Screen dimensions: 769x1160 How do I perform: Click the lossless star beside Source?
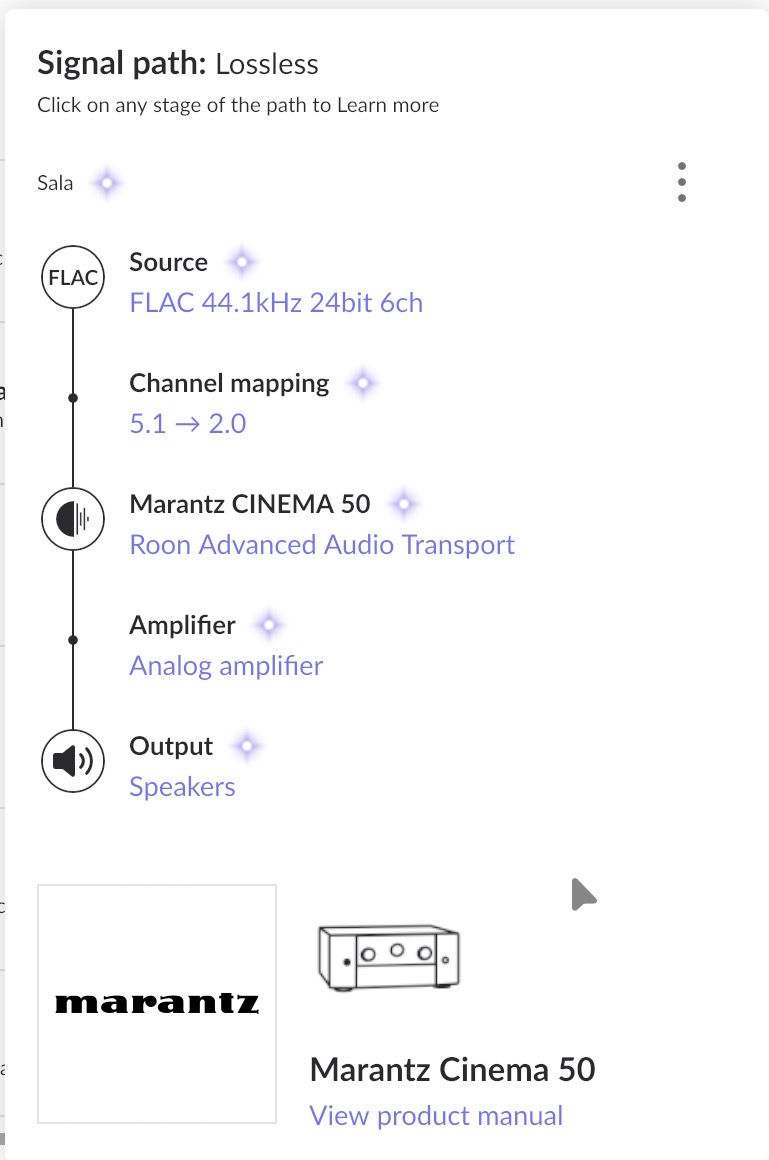[240, 263]
